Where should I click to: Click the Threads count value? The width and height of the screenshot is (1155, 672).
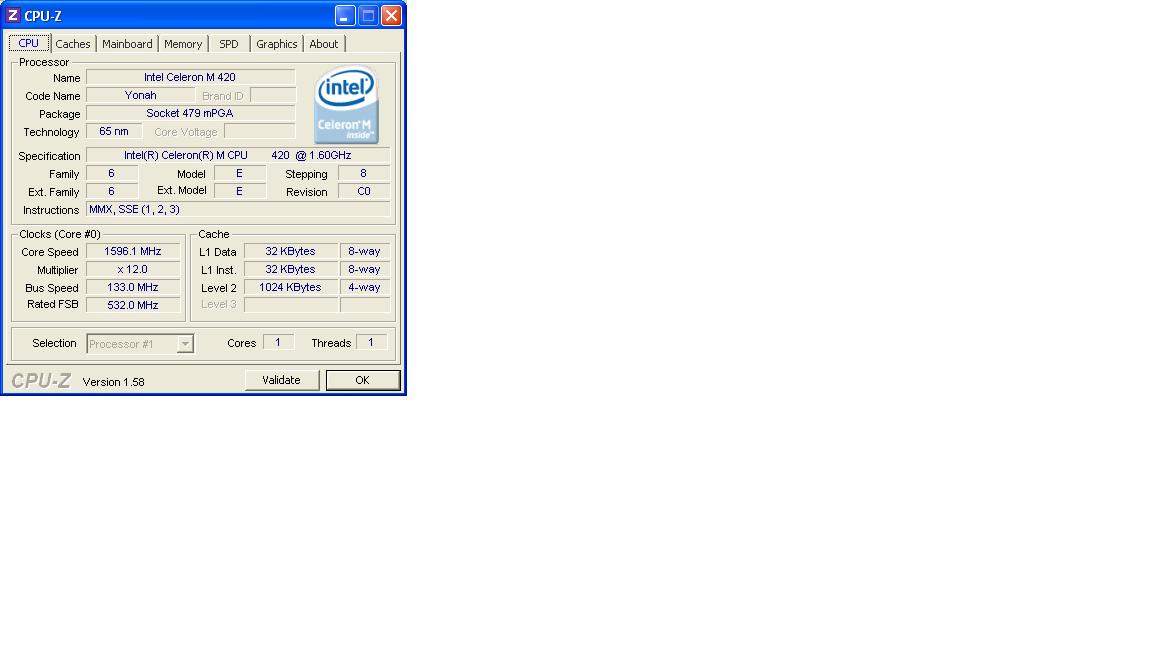tap(371, 343)
